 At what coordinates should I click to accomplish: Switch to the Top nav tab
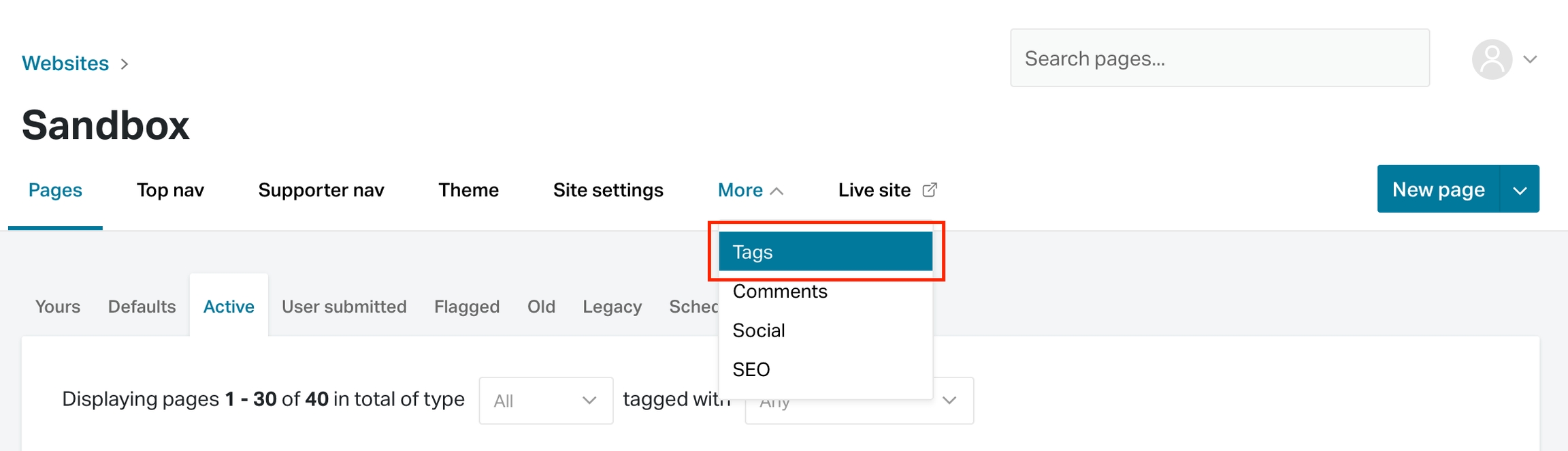(x=170, y=190)
